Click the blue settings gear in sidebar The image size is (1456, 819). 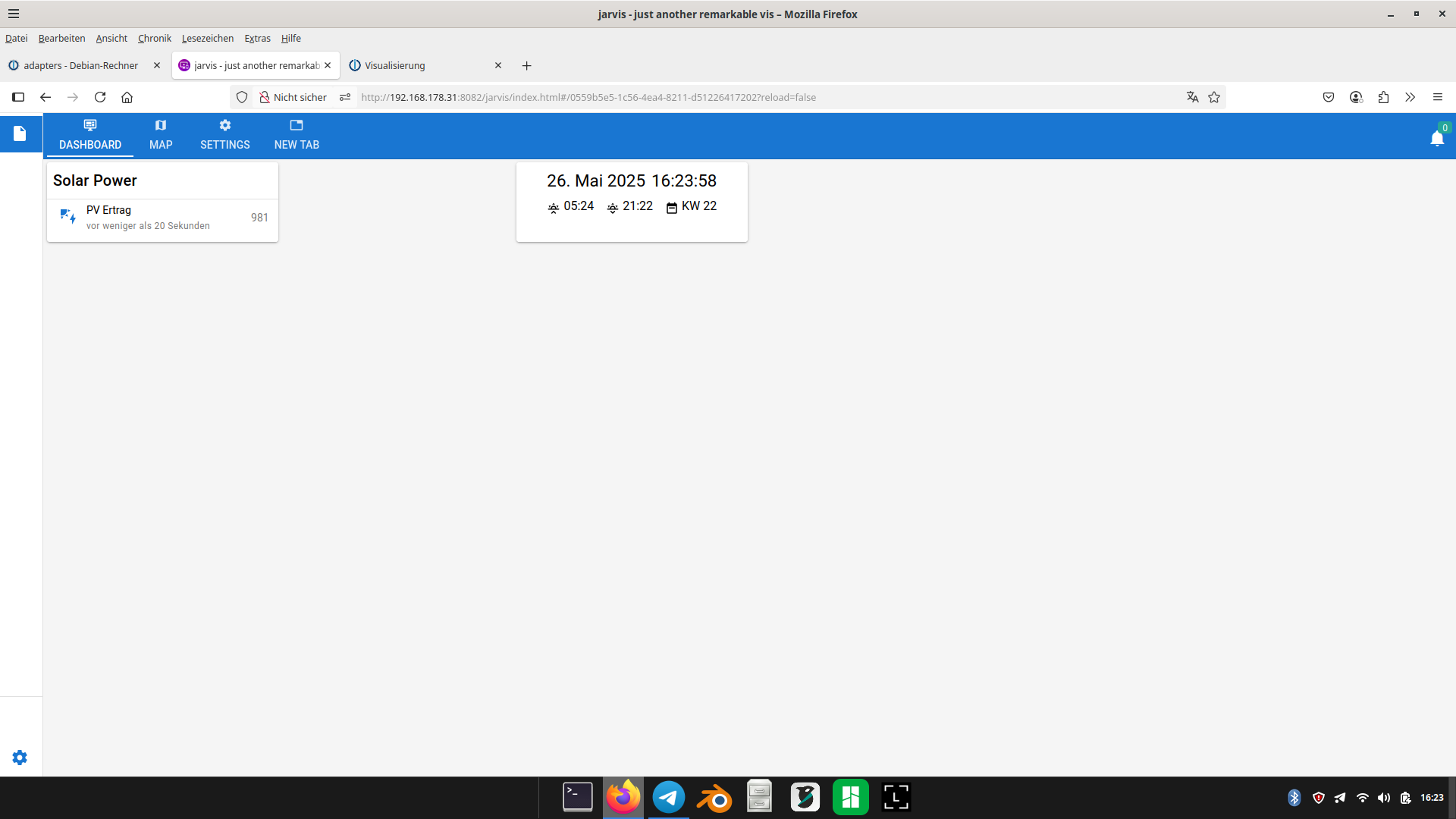pyautogui.click(x=20, y=758)
